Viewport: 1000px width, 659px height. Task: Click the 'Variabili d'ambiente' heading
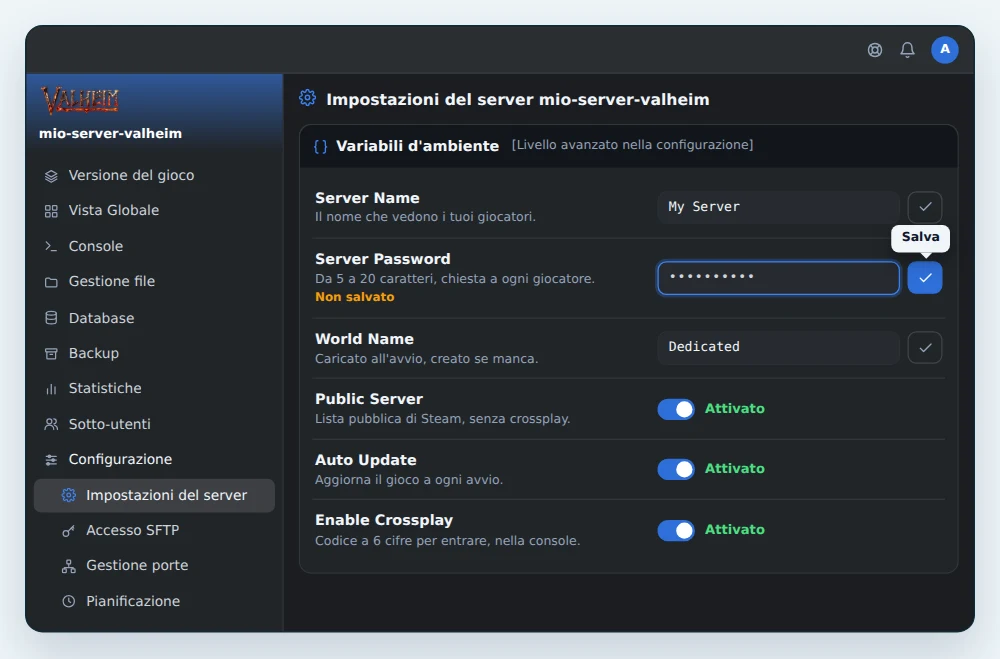click(x=418, y=146)
